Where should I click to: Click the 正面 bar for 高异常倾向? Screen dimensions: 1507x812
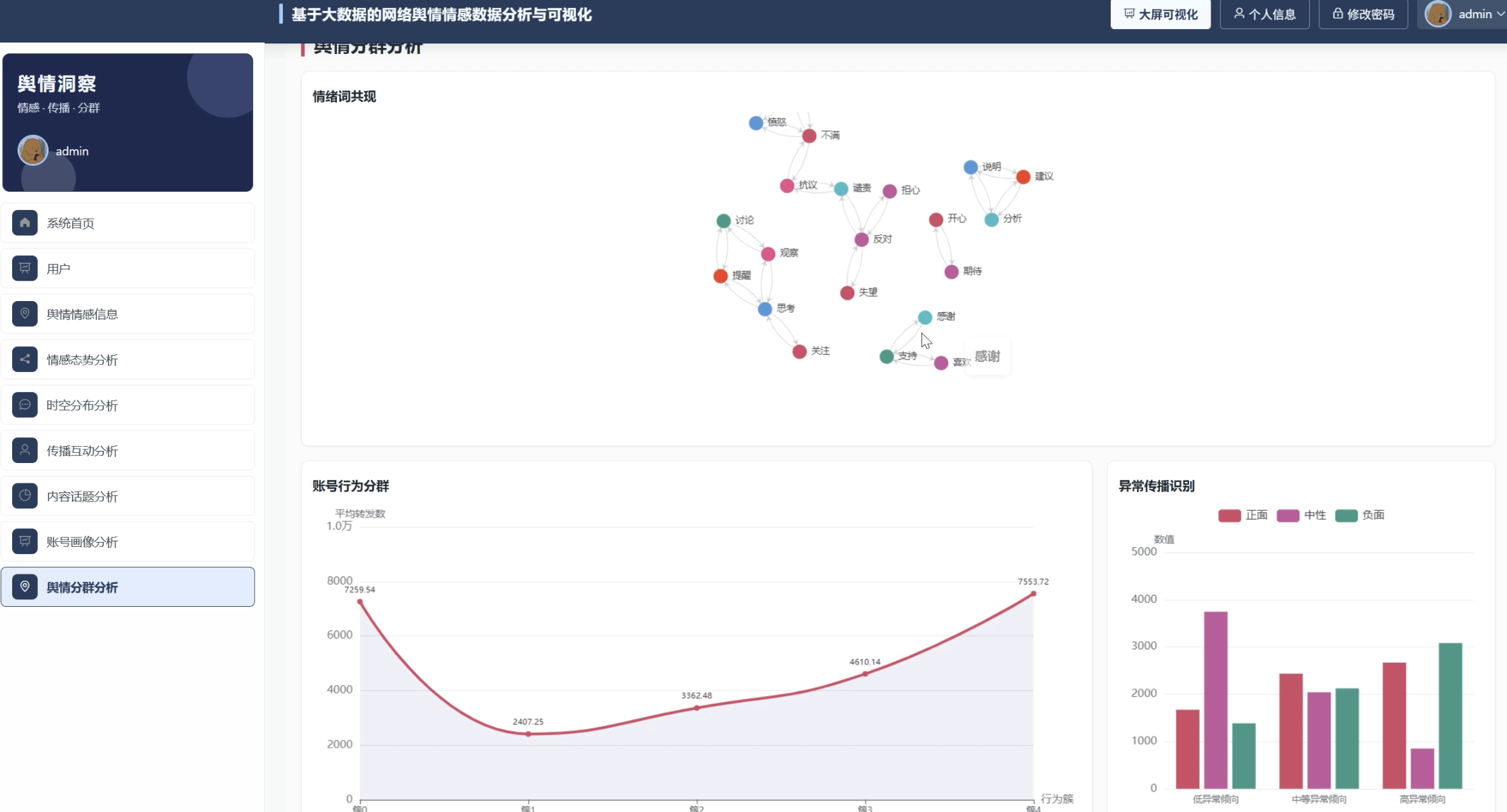pyautogui.click(x=1394, y=726)
